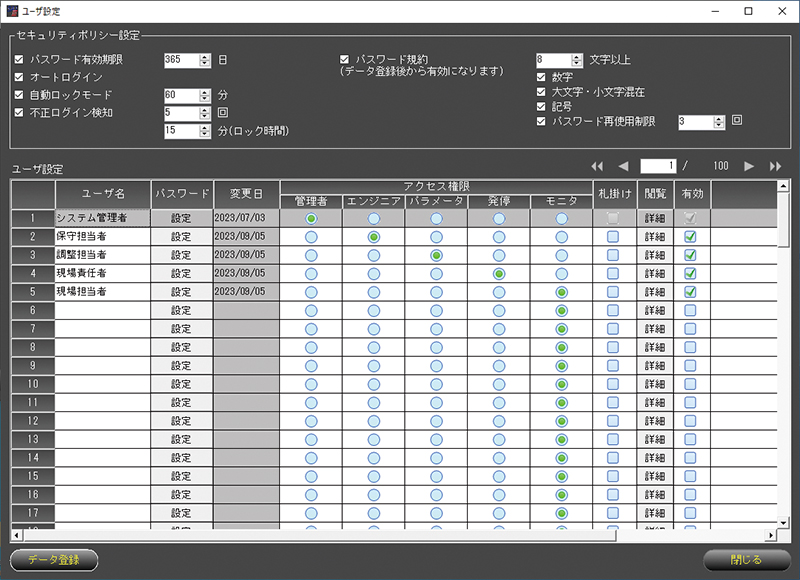Viewport: 800px width, 580px height.
Task: Select パラメータ access for 現場責任者
Action: tap(436, 274)
